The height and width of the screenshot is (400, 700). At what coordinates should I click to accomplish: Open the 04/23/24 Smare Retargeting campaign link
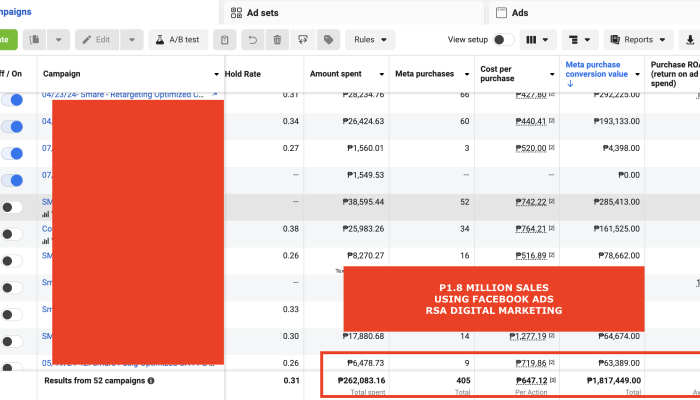click(x=122, y=94)
